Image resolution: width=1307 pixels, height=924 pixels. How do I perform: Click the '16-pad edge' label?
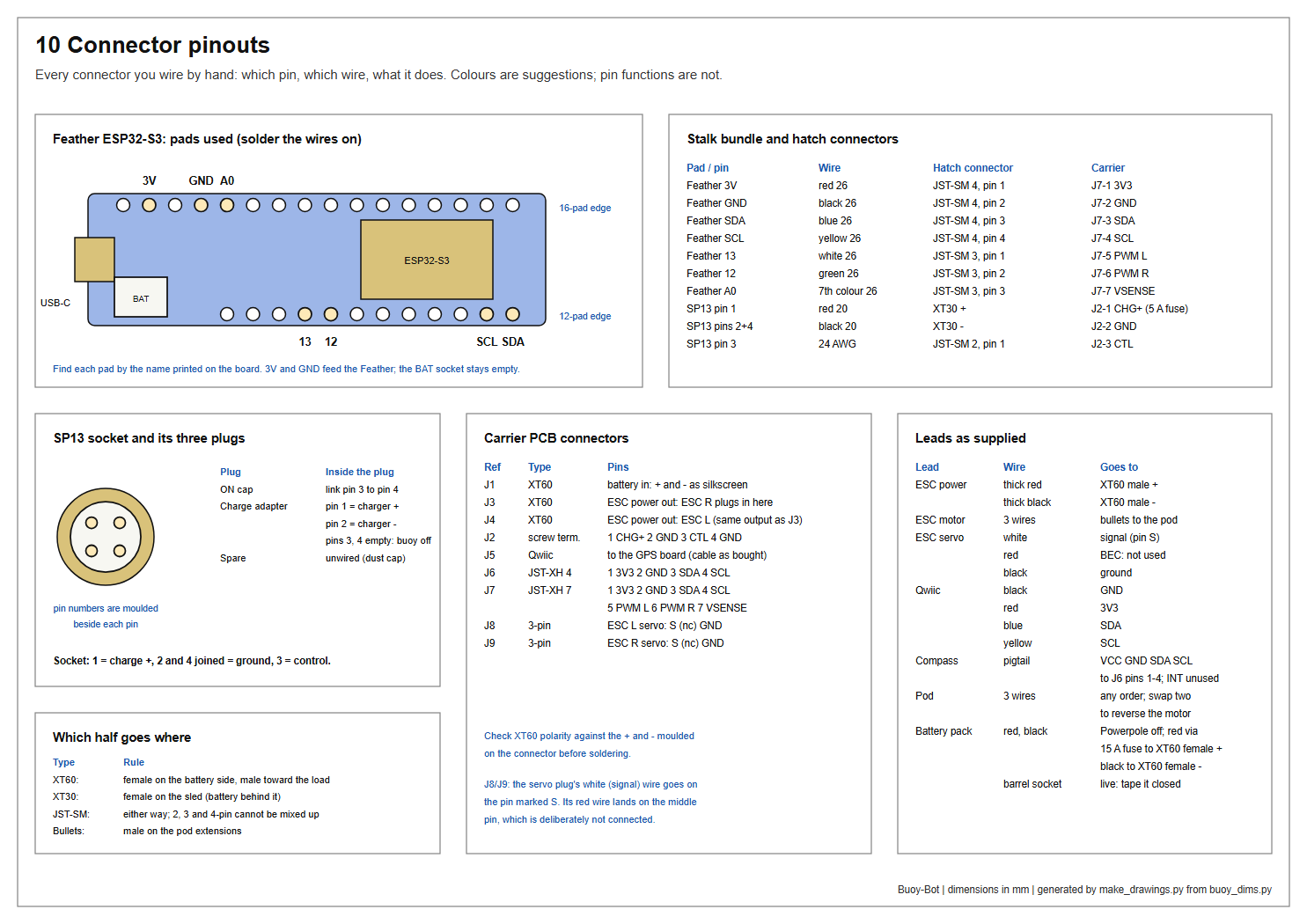click(585, 208)
